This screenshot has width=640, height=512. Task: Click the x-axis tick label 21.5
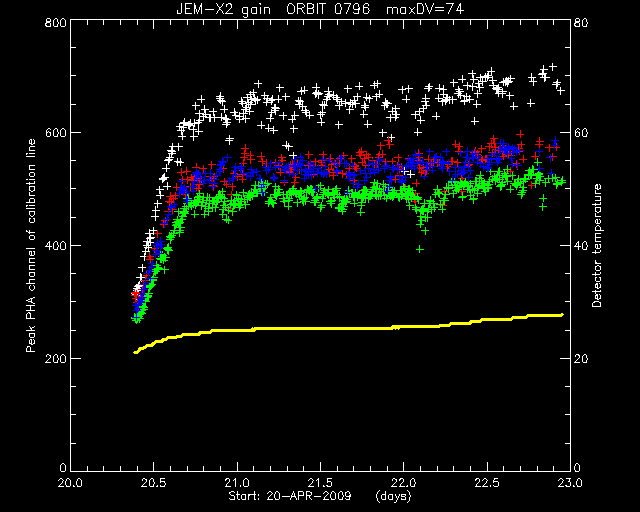320,483
